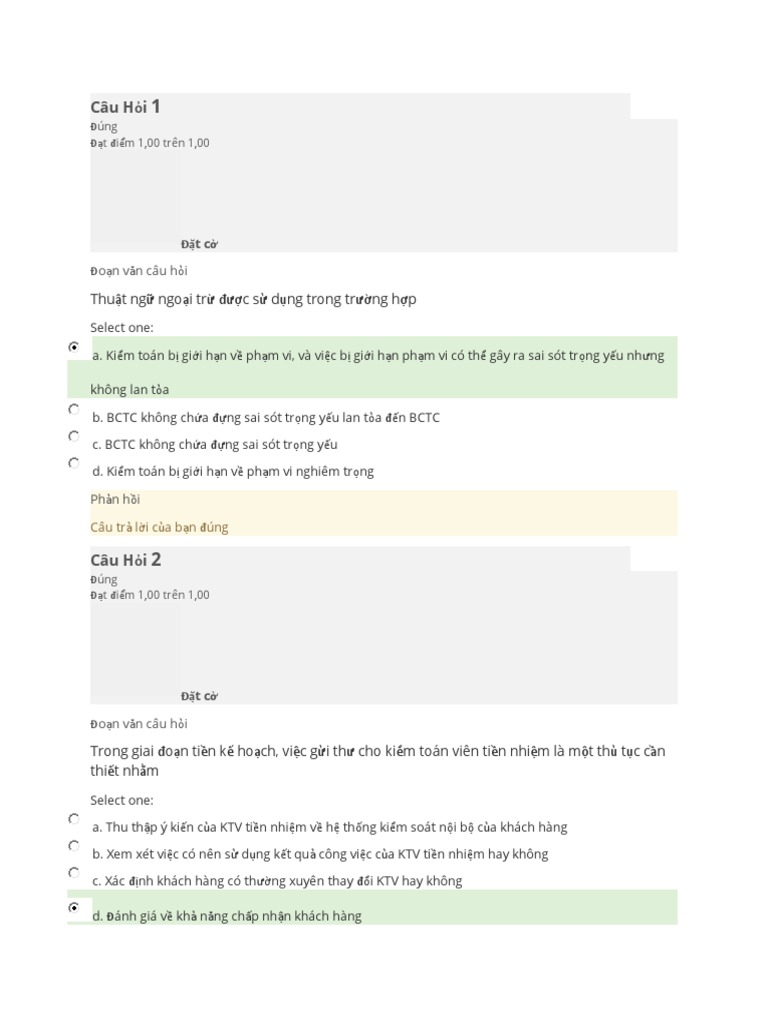Select radio for 'Kiểm toán bị giới hạn về phạm vi nghiêm trọng'
The image size is (768, 1024).
point(74,463)
